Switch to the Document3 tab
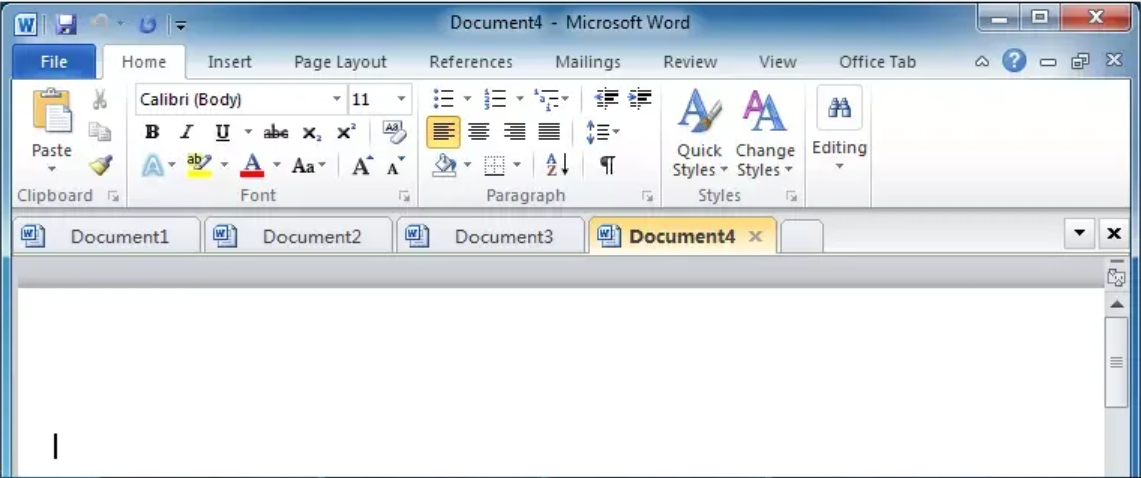Screen dimensions: 1141x478 tap(491, 236)
